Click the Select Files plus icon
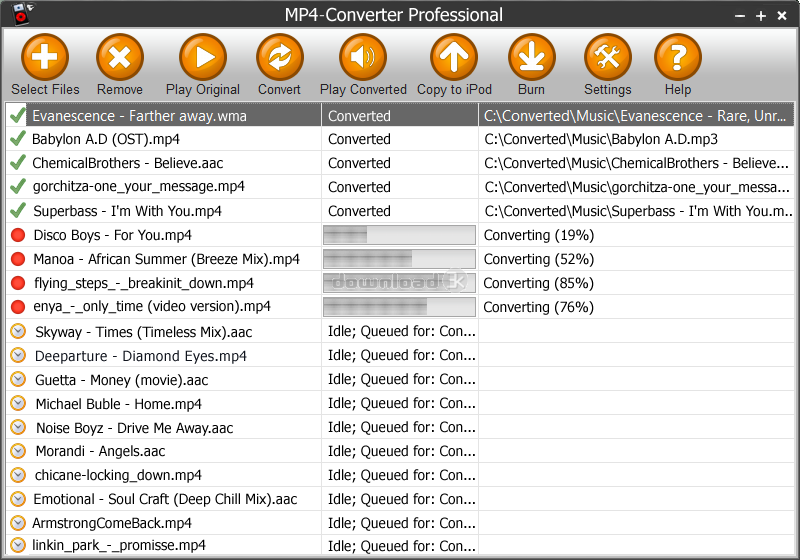The width and height of the screenshot is (800, 560). [x=45, y=57]
